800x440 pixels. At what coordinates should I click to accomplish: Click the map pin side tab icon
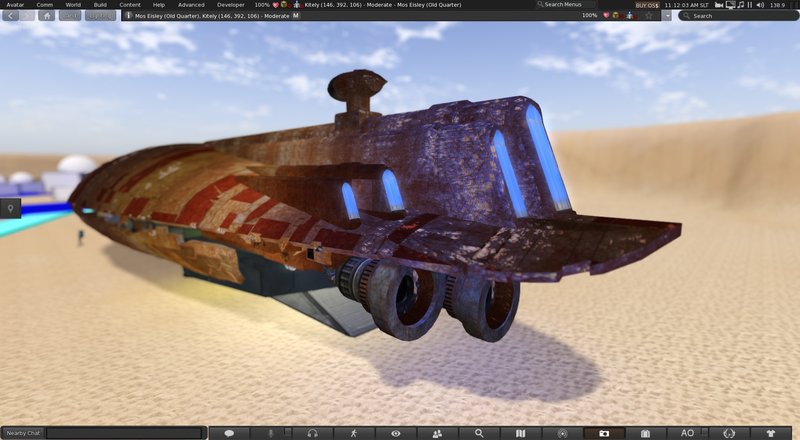tap(10, 208)
